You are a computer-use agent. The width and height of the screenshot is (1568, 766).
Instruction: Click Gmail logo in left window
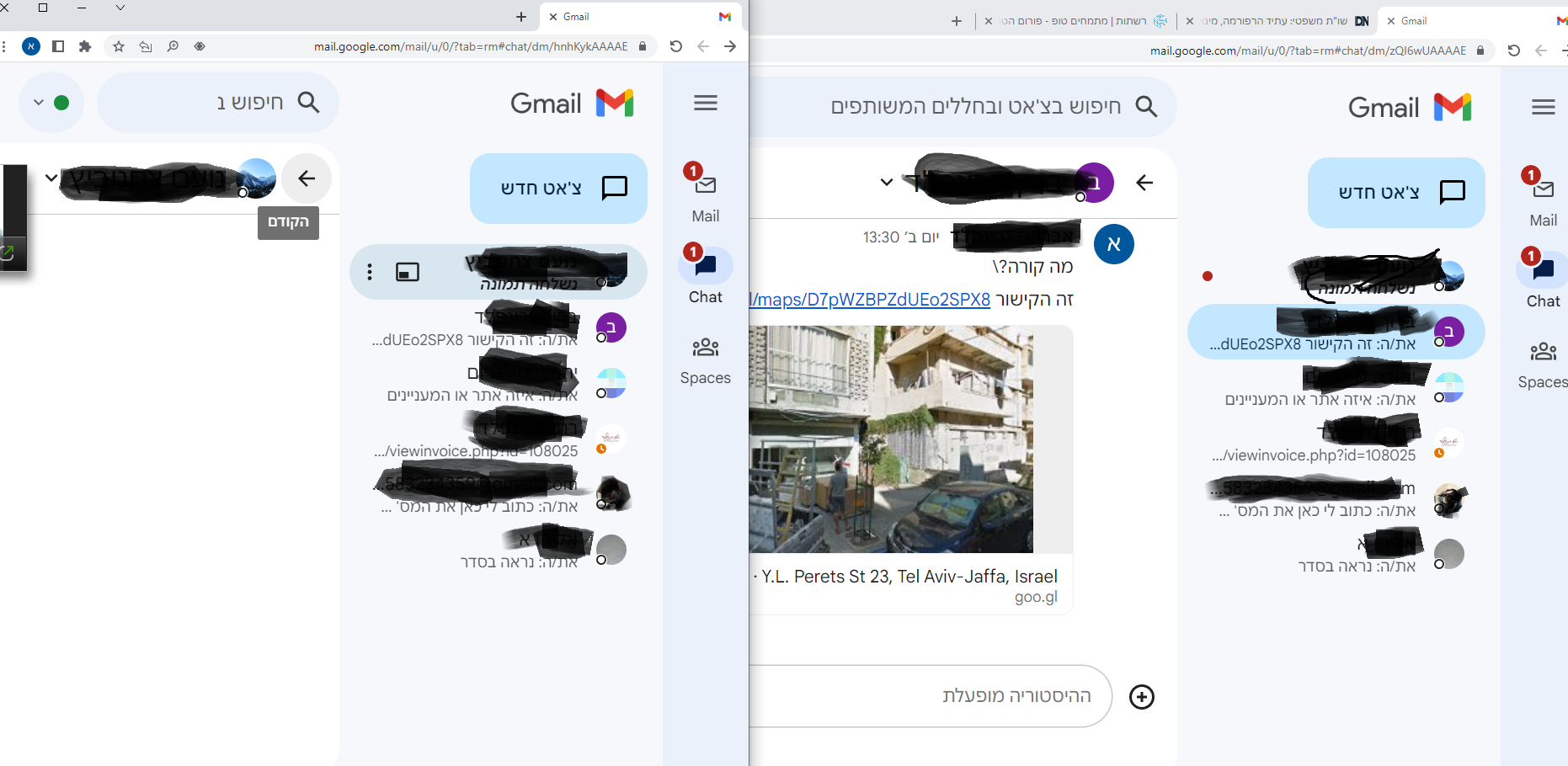(x=573, y=103)
